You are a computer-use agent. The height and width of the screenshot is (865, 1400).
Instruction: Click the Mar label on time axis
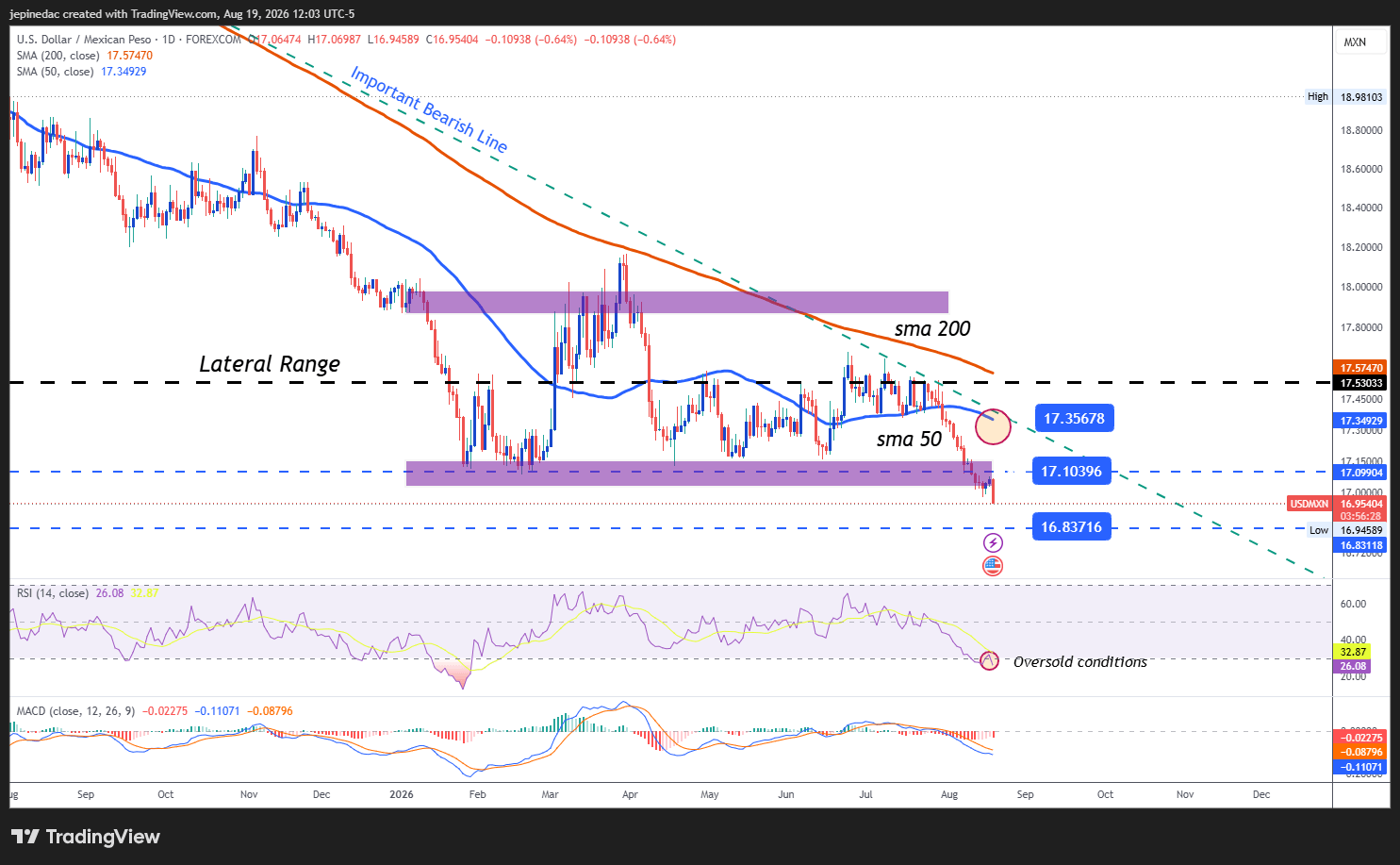point(551,794)
